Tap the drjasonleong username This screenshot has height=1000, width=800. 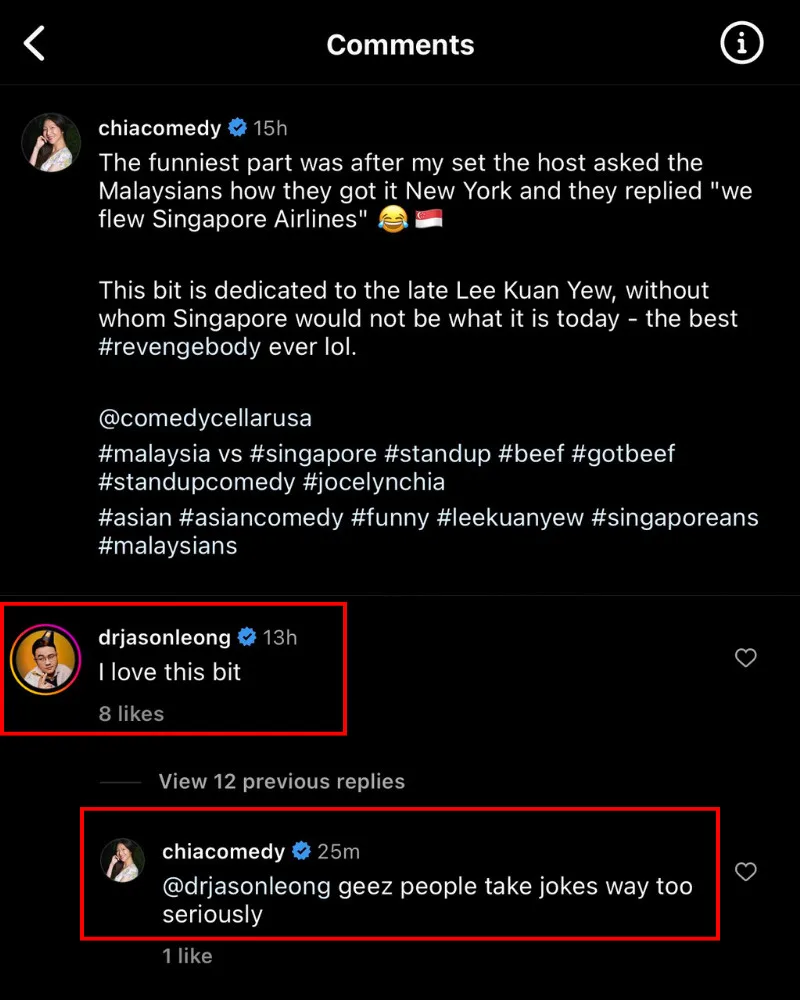[x=164, y=637]
